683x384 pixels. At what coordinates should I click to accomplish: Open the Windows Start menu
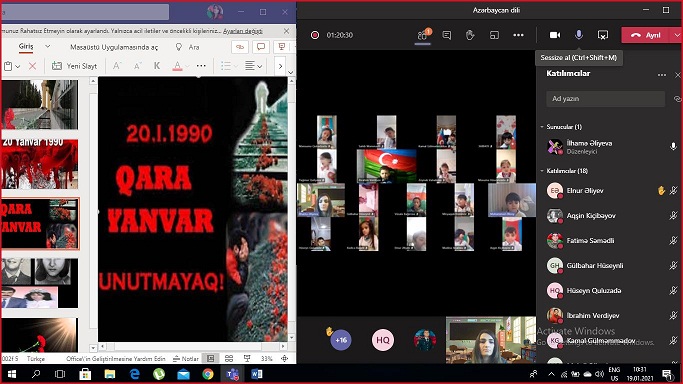coord(12,374)
